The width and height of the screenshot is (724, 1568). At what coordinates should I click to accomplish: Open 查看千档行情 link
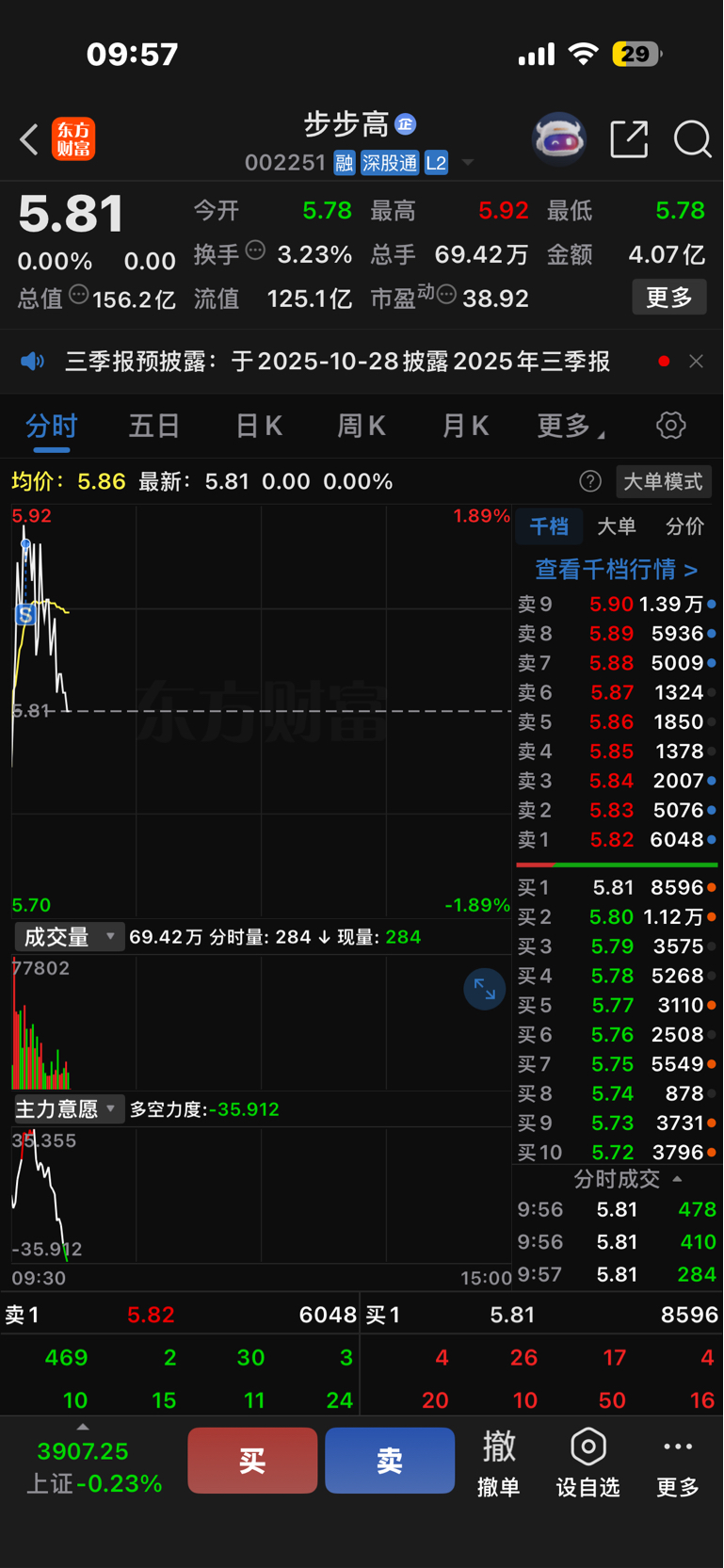click(616, 569)
